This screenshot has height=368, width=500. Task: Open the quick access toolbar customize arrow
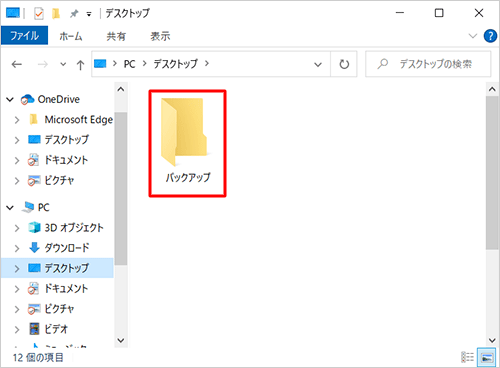(x=89, y=14)
